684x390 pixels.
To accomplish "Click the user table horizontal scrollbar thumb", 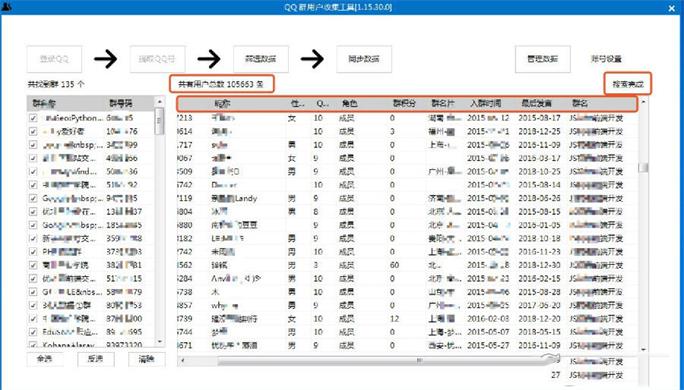I will point(388,361).
